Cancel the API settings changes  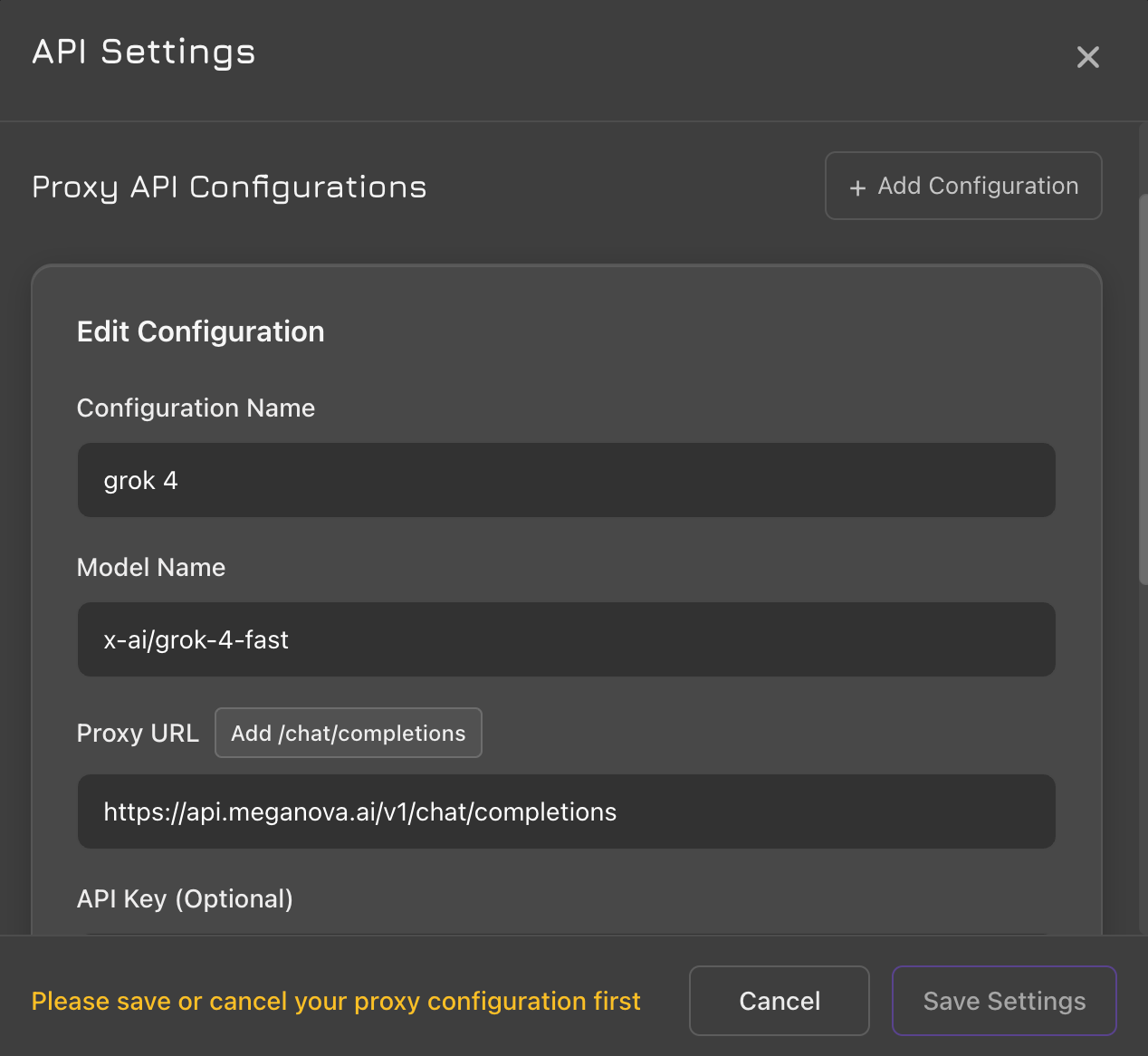(x=779, y=1001)
